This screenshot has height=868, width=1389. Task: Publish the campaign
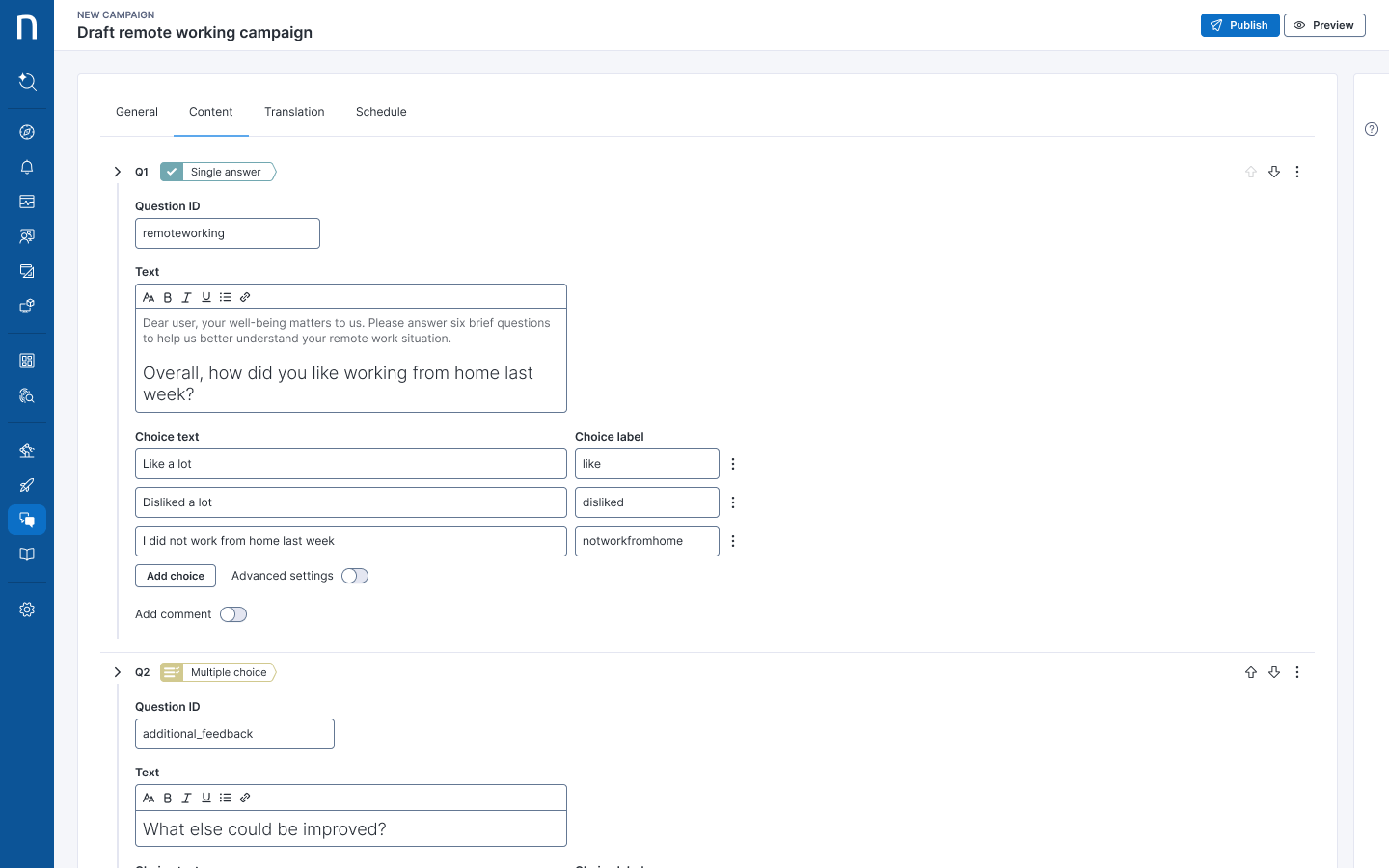click(x=1239, y=25)
